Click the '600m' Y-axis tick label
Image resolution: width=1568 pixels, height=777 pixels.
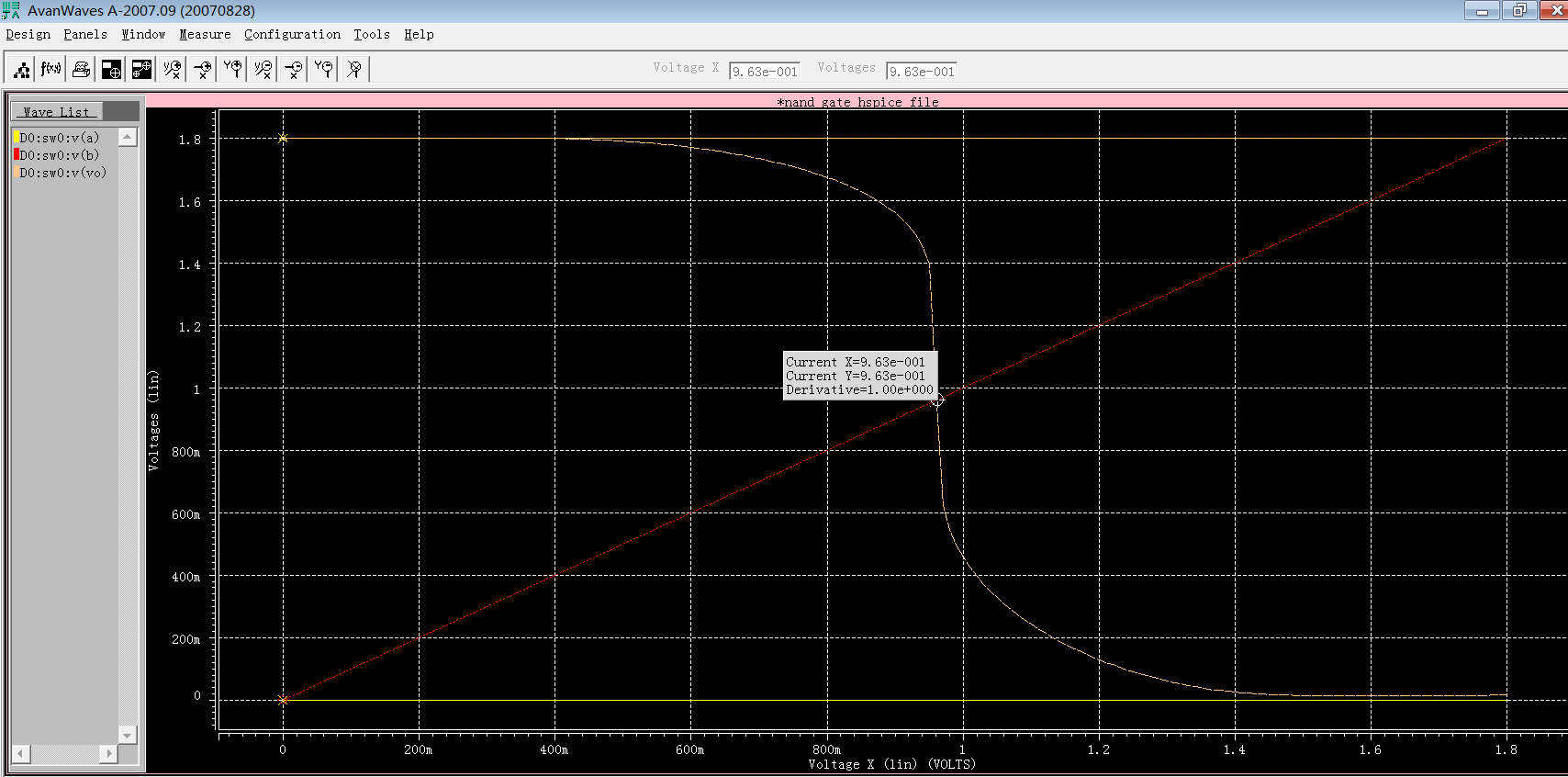tap(185, 514)
